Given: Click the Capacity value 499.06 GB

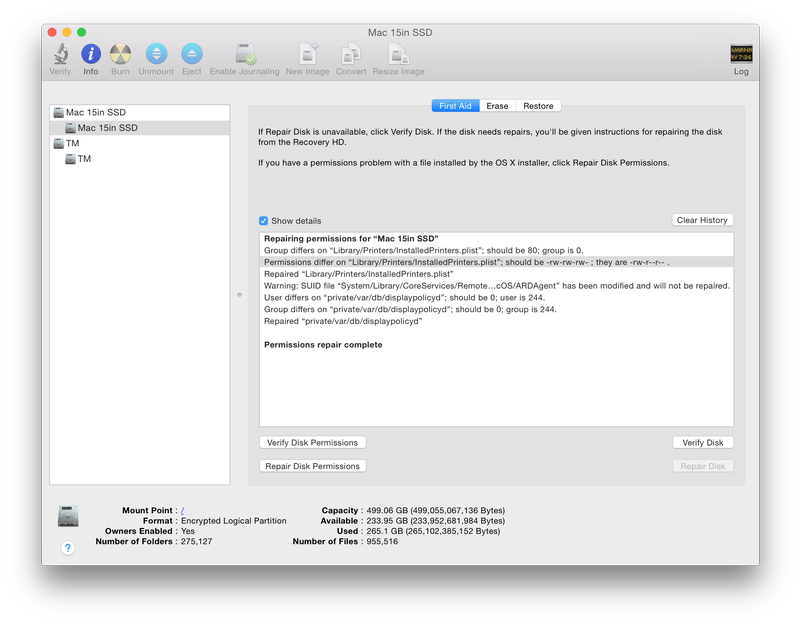Looking at the screenshot, I should pyautogui.click(x=436, y=510).
